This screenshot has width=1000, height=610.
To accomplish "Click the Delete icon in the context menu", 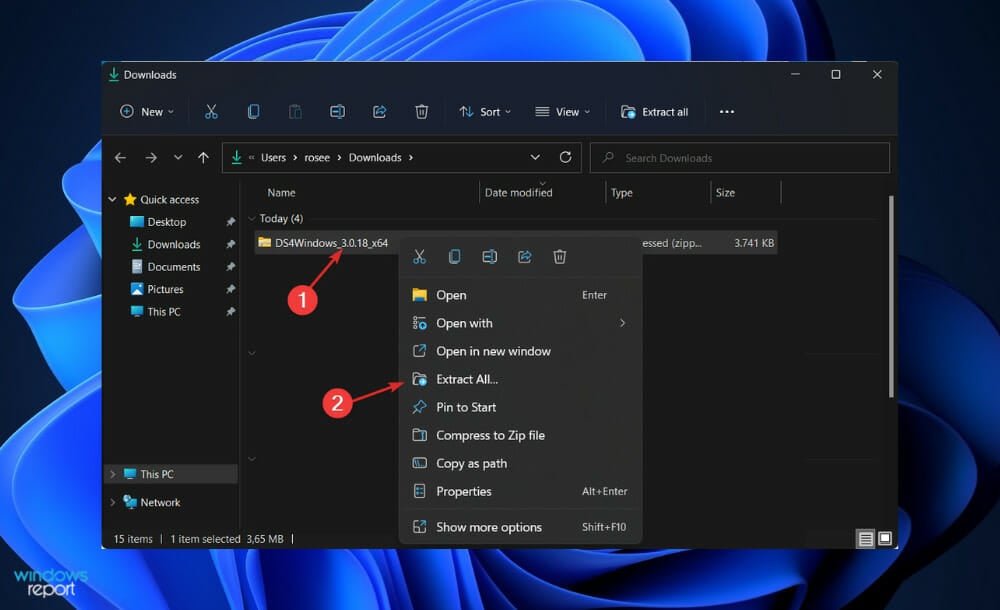I will click(560, 257).
